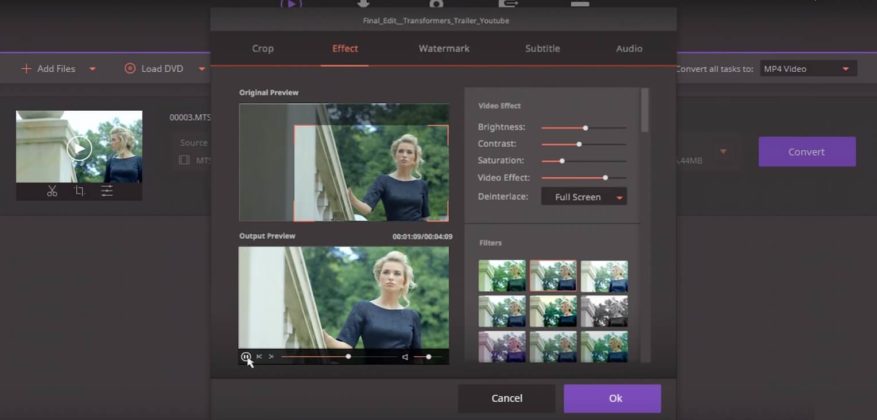Screen dimensions: 877x420
Task: Open the MP4 Video output format dropdown
Action: 808,69
